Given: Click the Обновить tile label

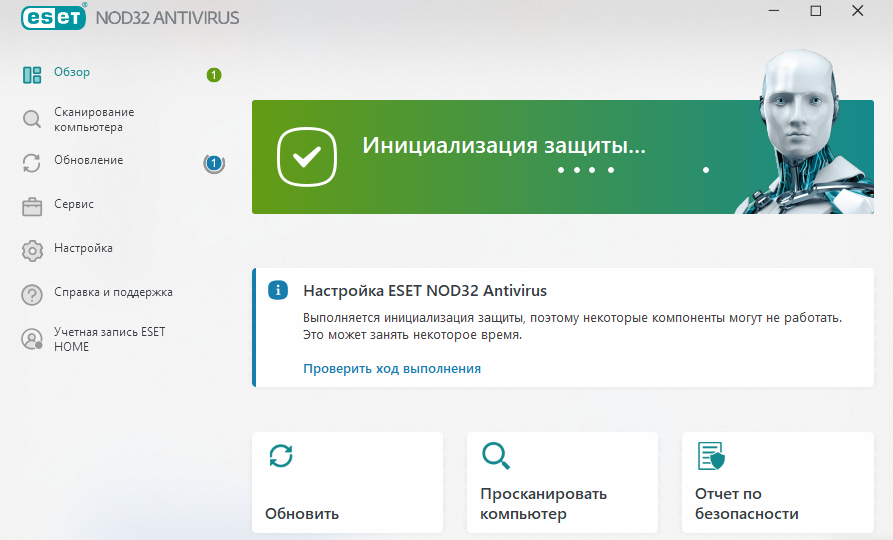Looking at the screenshot, I should click(302, 514).
